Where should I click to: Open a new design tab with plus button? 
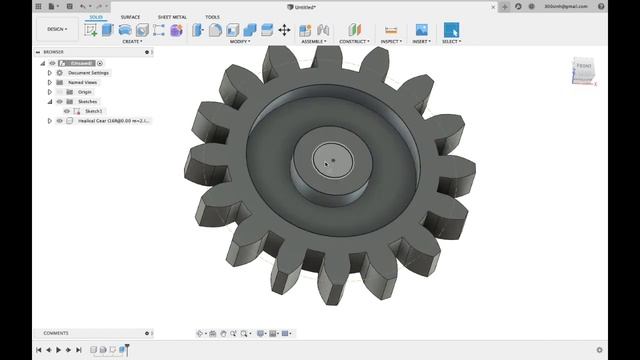click(504, 7)
